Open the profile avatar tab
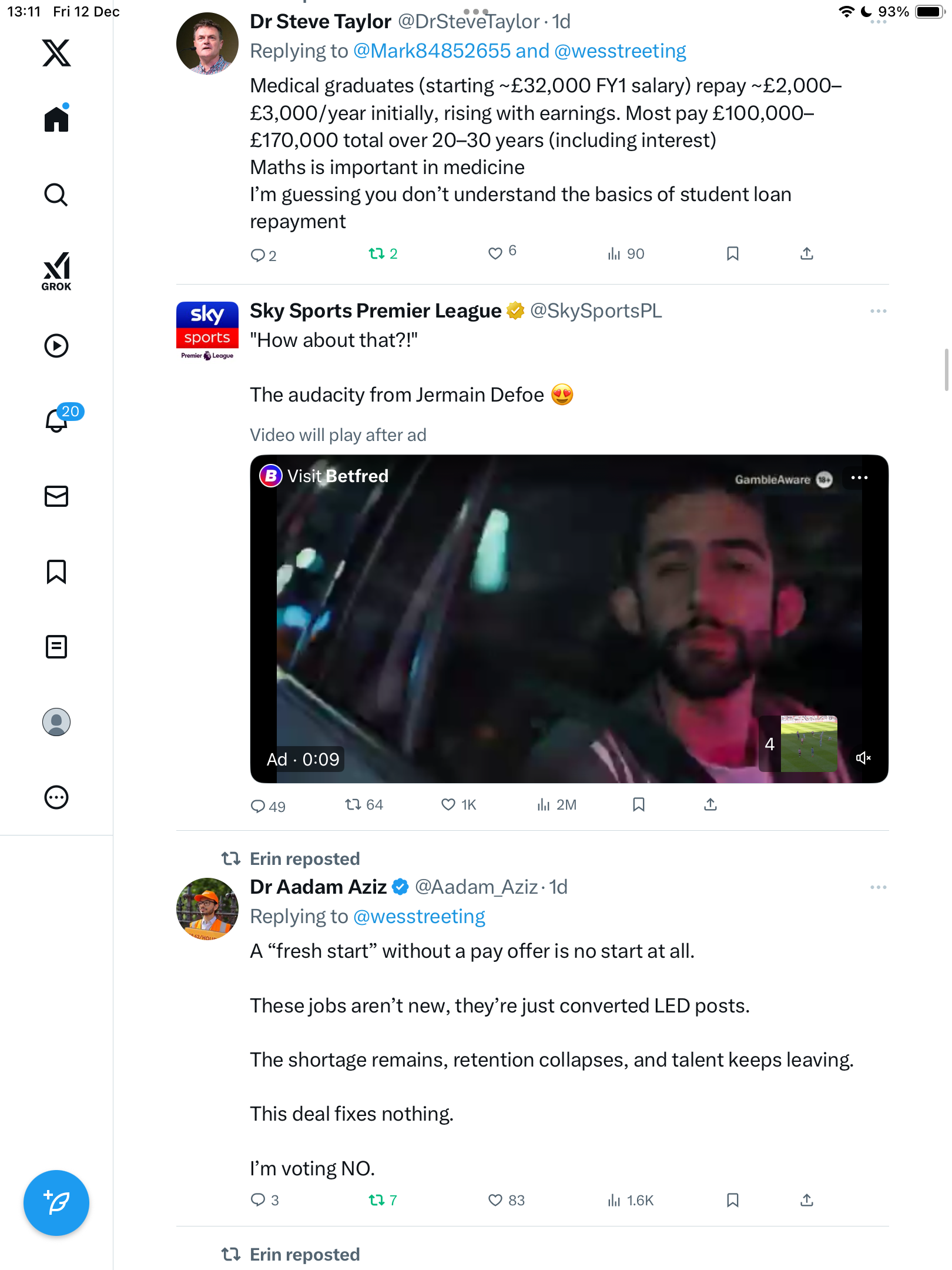Screen dimensions: 952x1270 click(56, 722)
